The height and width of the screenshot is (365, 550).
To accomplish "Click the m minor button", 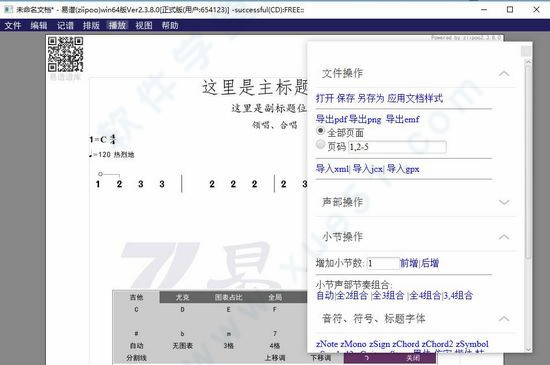I will tap(228, 333).
